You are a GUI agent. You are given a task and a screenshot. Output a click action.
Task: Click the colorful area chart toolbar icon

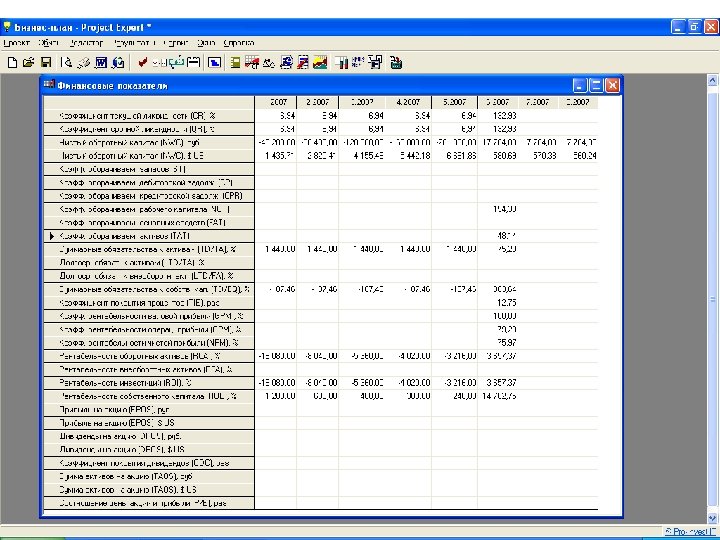pyautogui.click(x=320, y=62)
